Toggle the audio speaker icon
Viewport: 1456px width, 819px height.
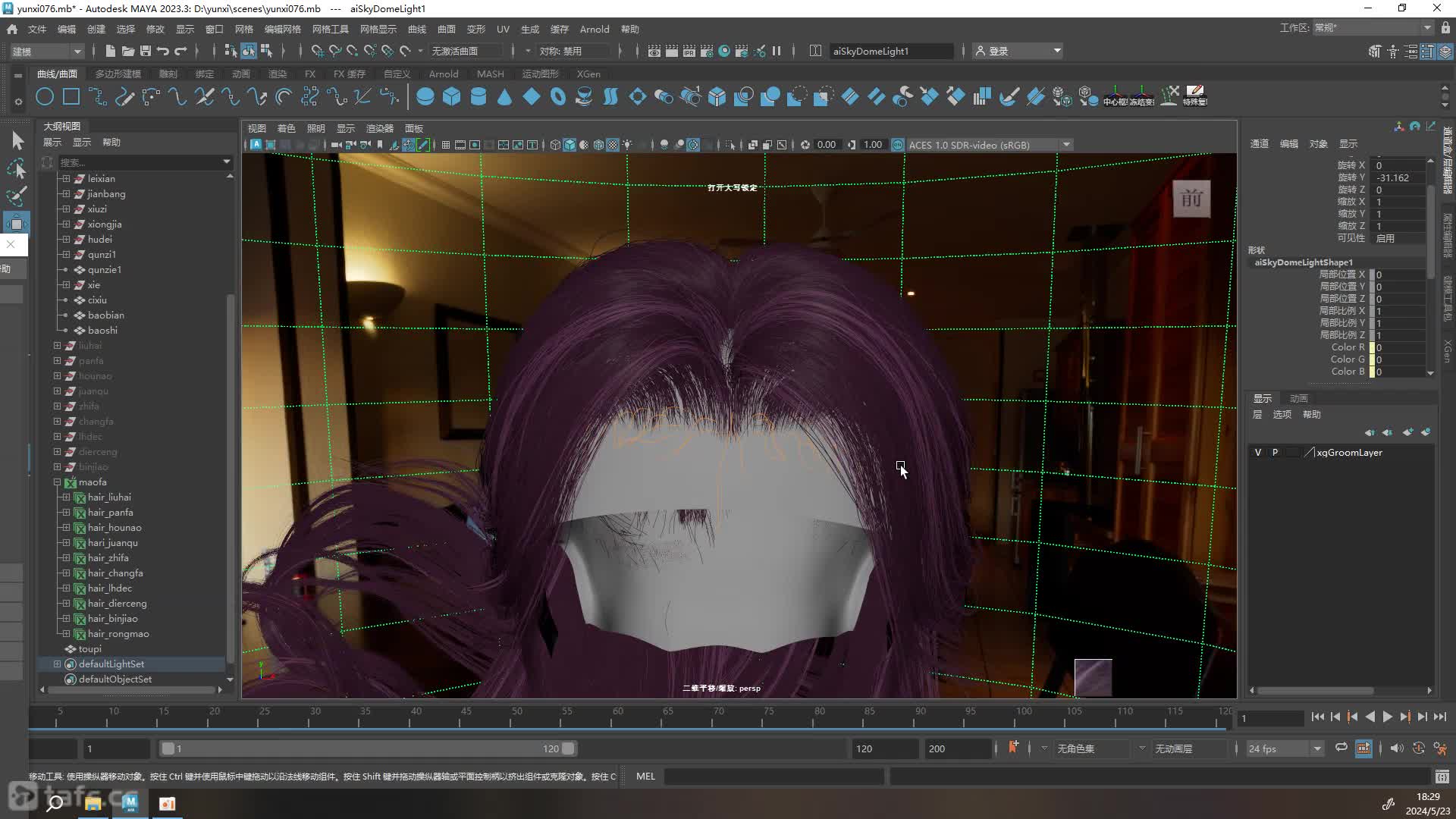click(x=1397, y=748)
